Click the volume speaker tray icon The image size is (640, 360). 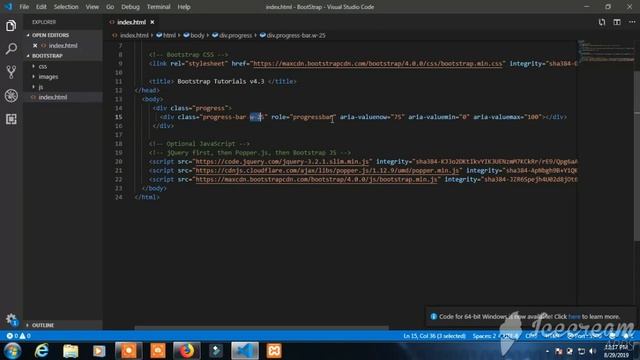[593, 351]
